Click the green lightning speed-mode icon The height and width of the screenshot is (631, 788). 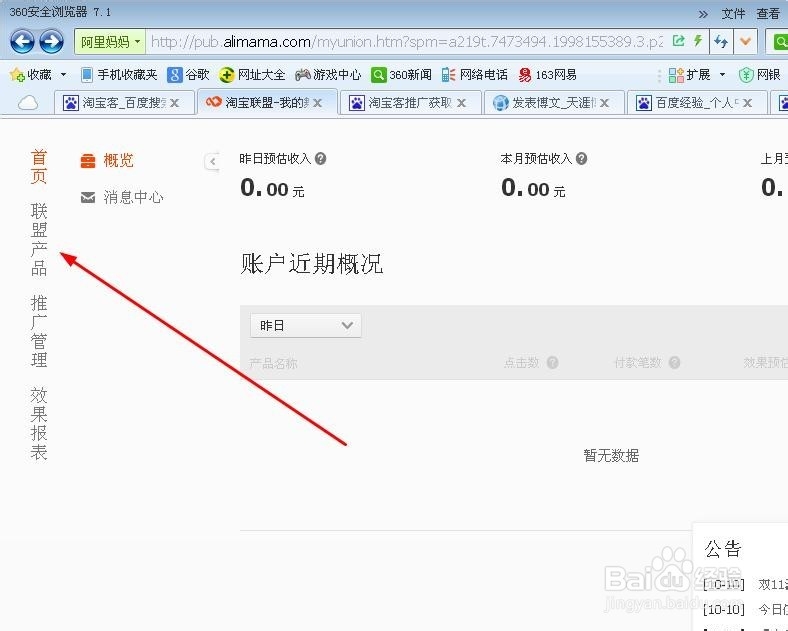tap(698, 40)
